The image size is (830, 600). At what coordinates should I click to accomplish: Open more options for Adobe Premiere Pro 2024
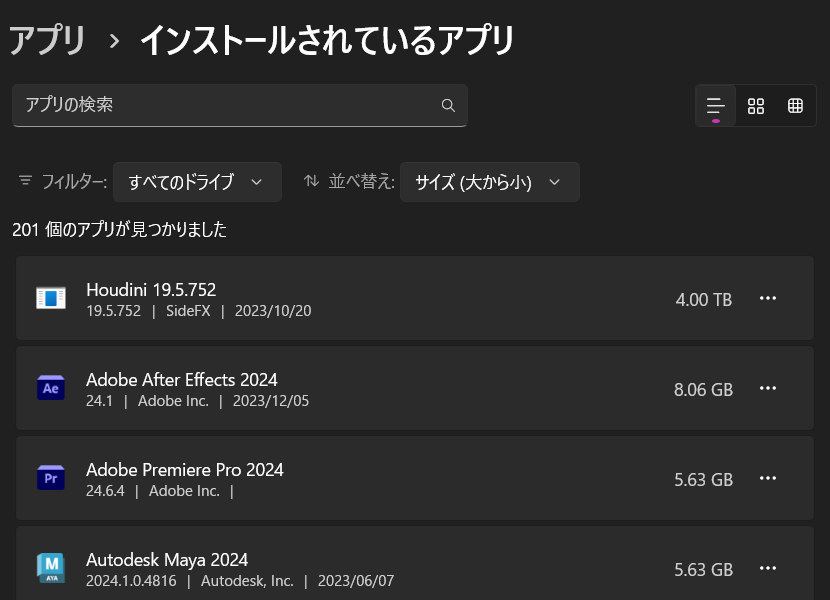(x=768, y=479)
